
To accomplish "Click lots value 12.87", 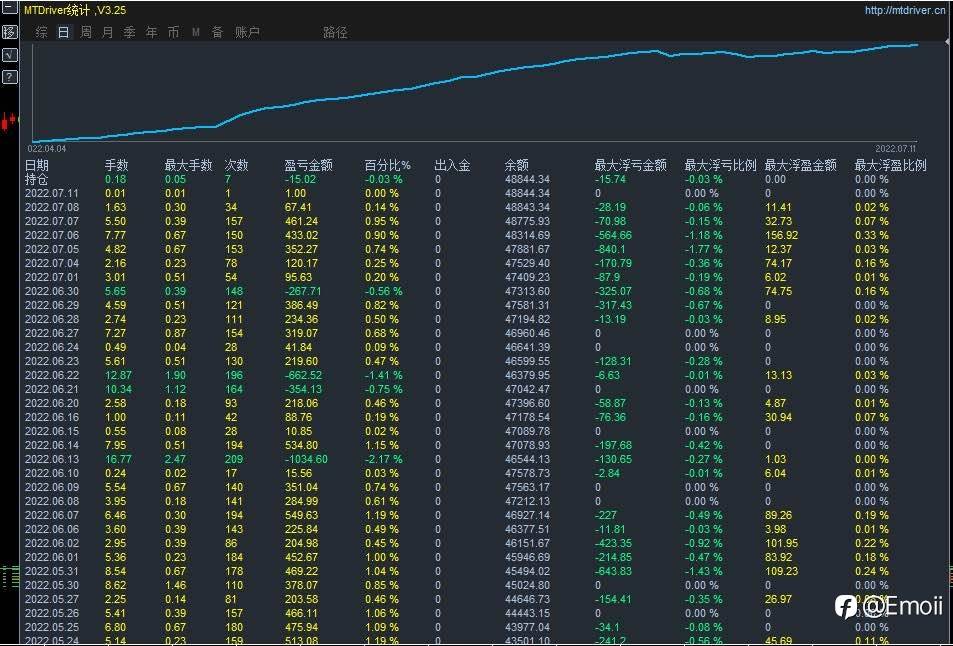I will pyautogui.click(x=118, y=376).
